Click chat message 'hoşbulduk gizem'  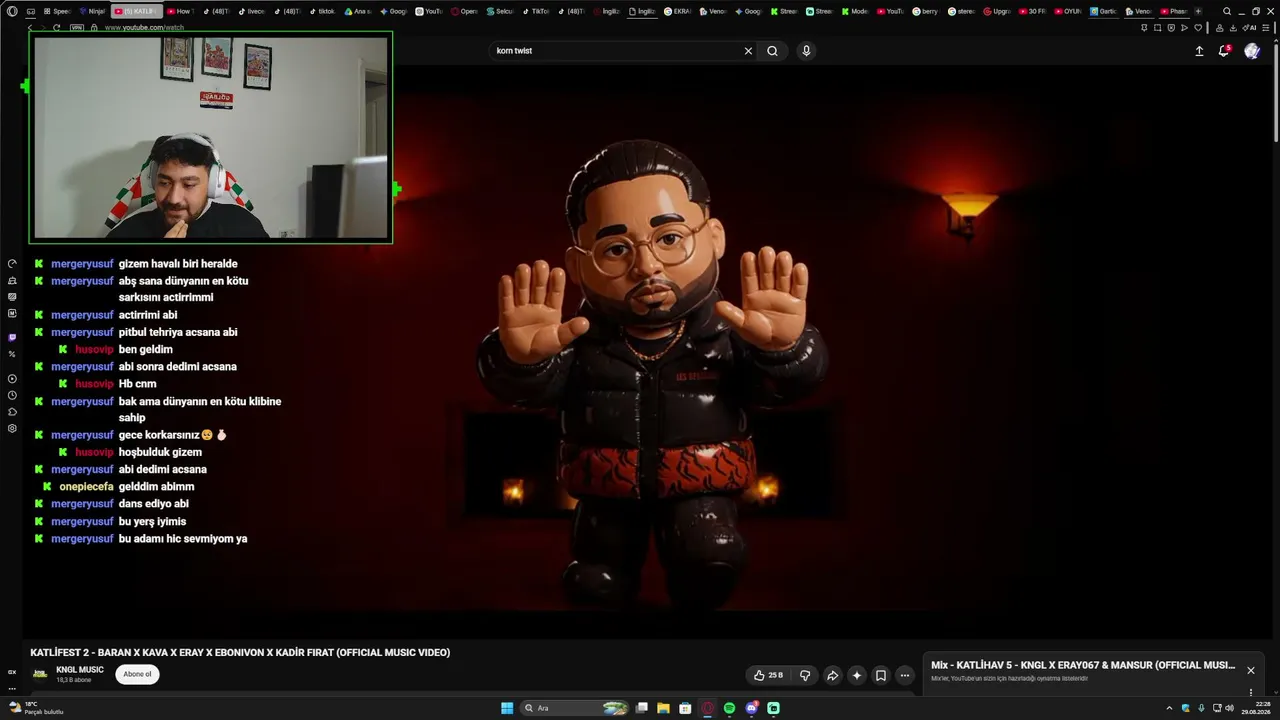pyautogui.click(x=160, y=452)
